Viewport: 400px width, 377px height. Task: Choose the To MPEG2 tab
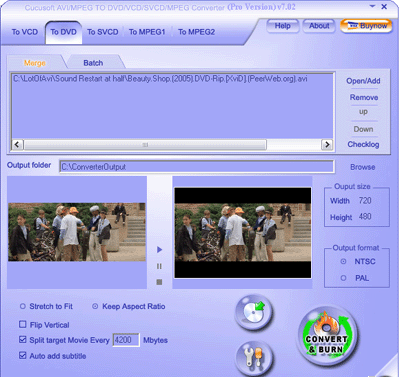(196, 32)
